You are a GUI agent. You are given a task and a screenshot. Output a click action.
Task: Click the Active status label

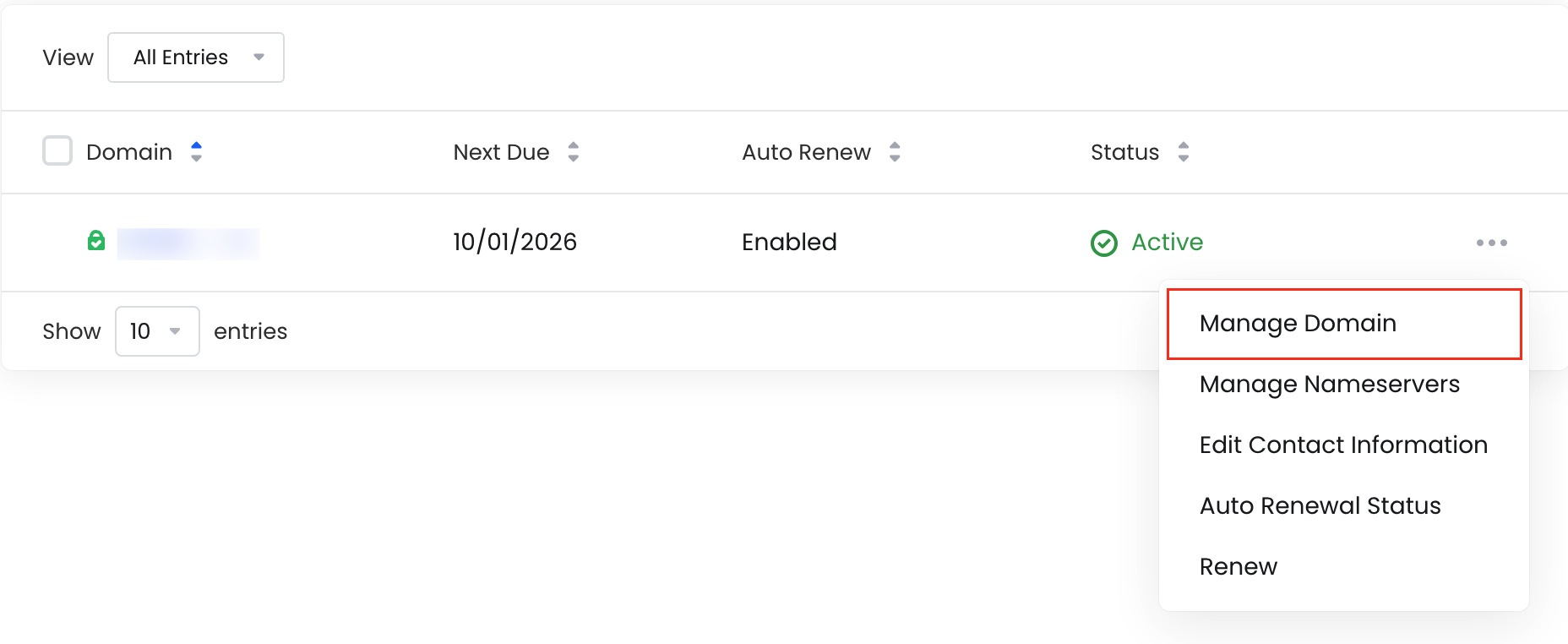point(1167,243)
